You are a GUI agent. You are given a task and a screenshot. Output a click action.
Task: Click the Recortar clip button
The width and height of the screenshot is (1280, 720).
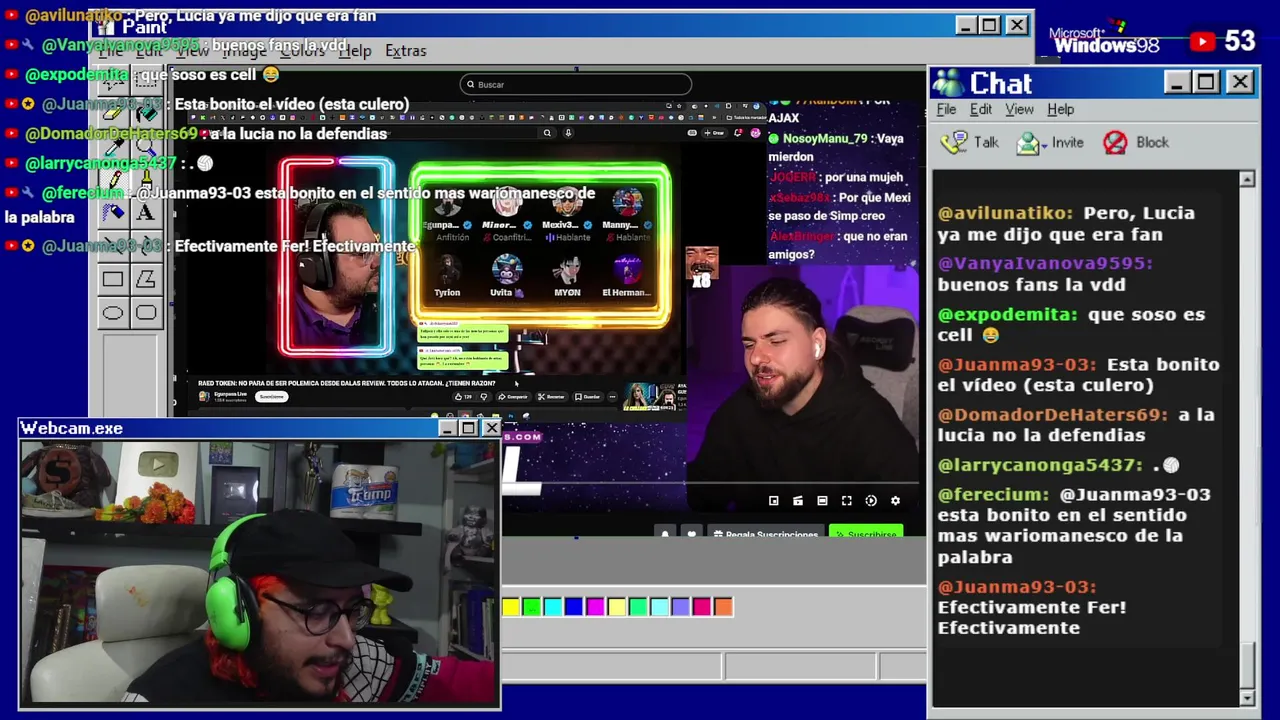point(552,397)
